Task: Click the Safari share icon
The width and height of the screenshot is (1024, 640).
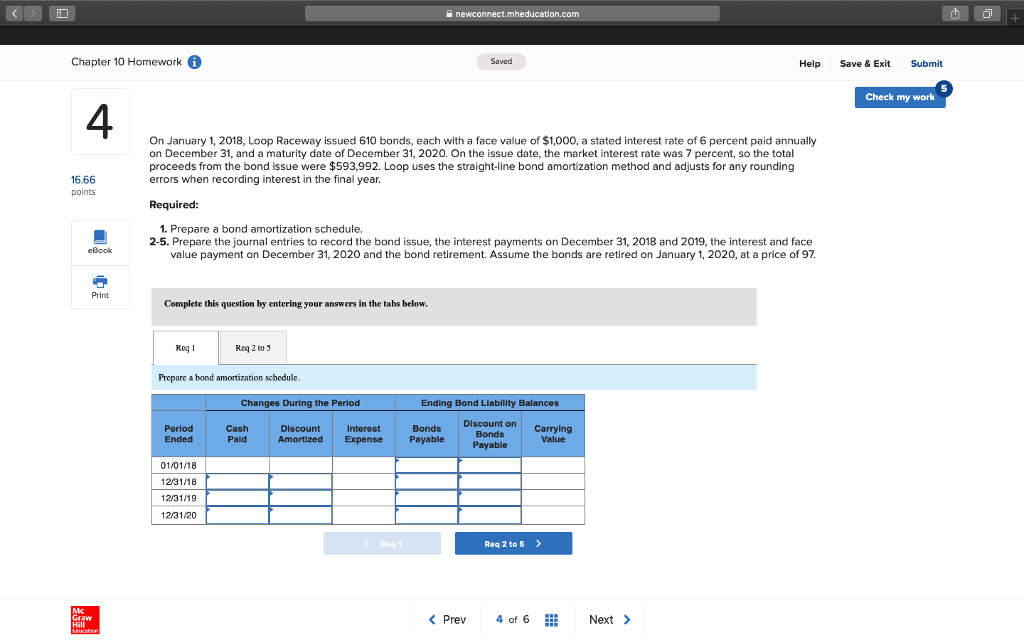Action: 955,13
